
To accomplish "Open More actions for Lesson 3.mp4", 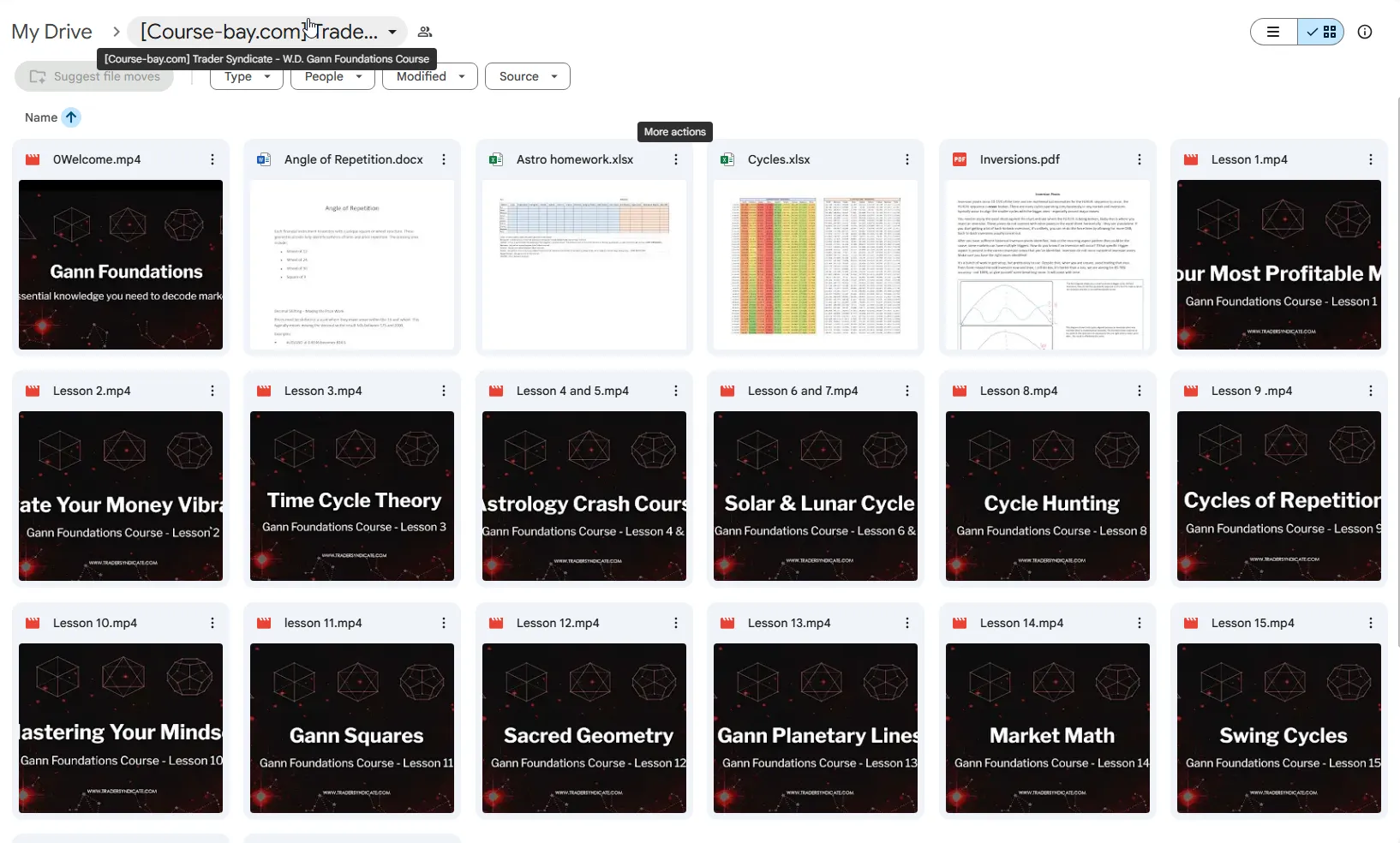I will [444, 391].
